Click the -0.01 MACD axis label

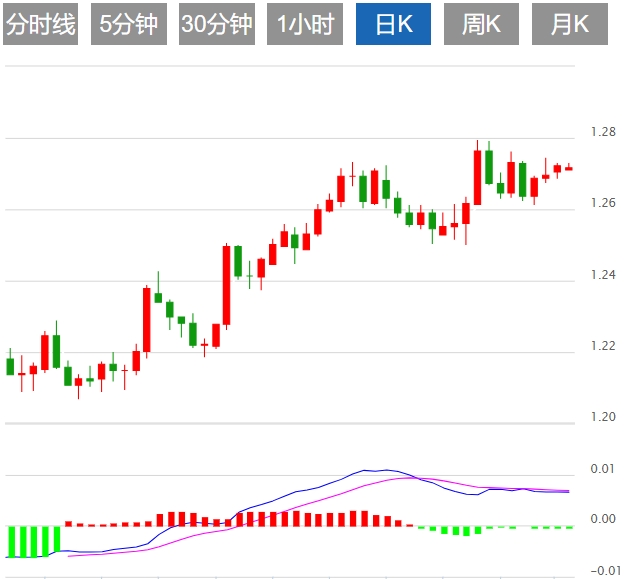pyautogui.click(x=605, y=571)
